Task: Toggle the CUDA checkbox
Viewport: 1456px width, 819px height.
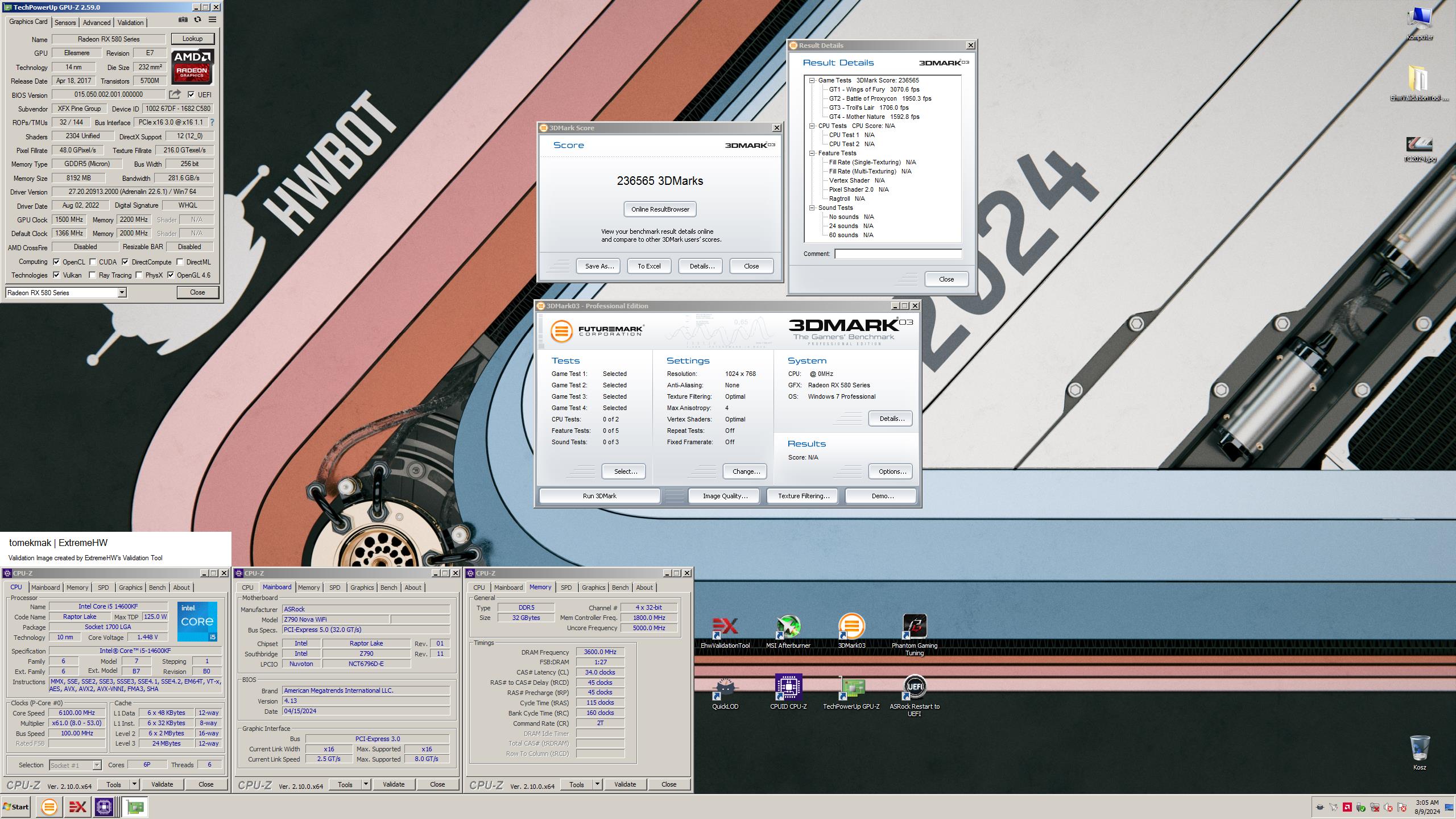Action: 93,262
